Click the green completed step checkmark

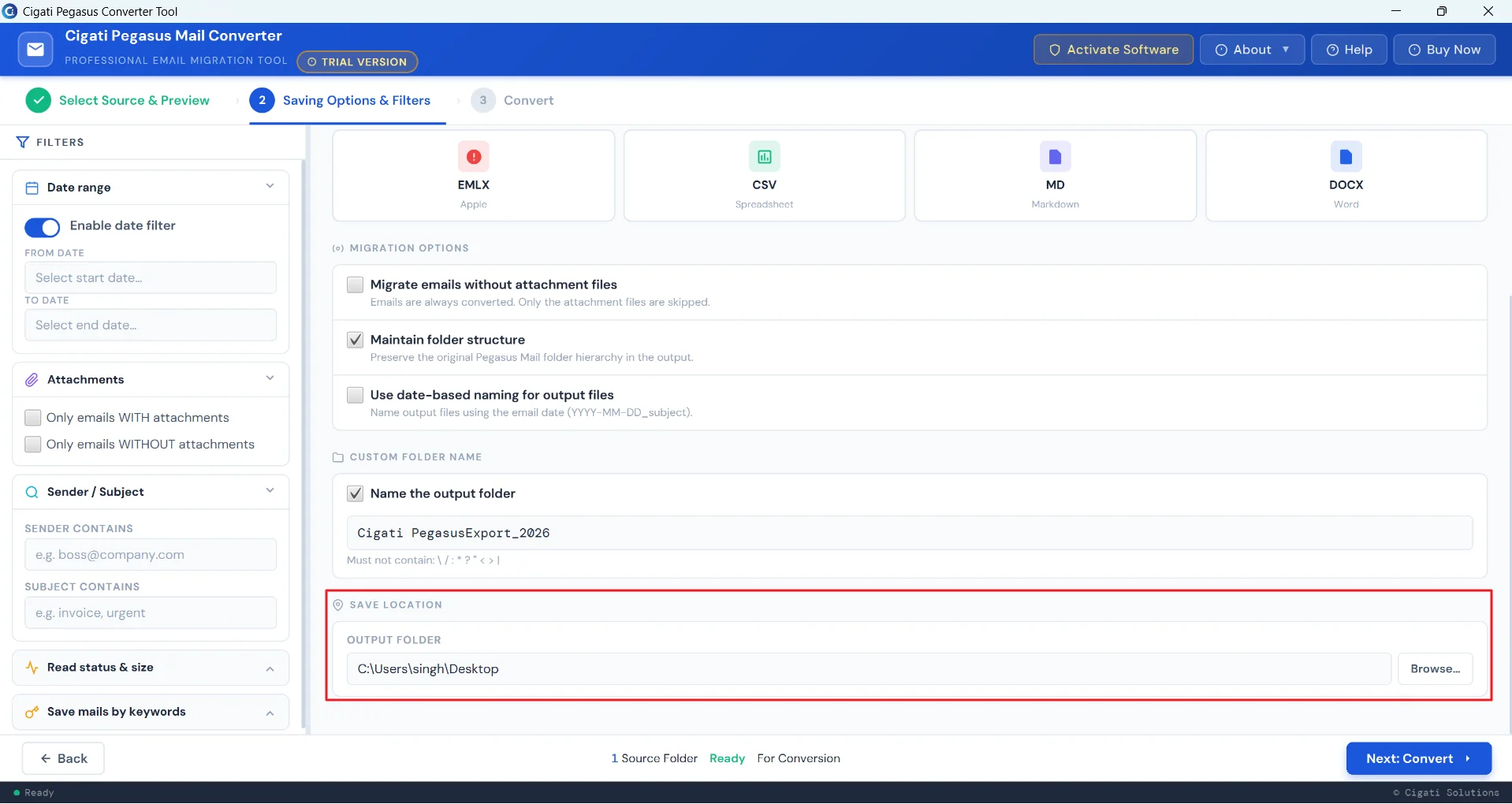(39, 100)
